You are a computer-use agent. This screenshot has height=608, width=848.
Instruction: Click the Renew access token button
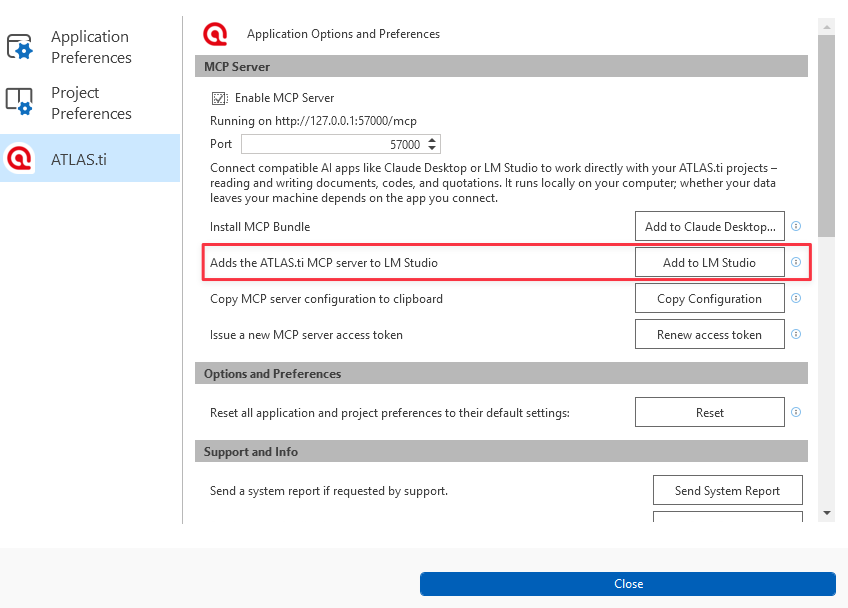[x=710, y=334]
